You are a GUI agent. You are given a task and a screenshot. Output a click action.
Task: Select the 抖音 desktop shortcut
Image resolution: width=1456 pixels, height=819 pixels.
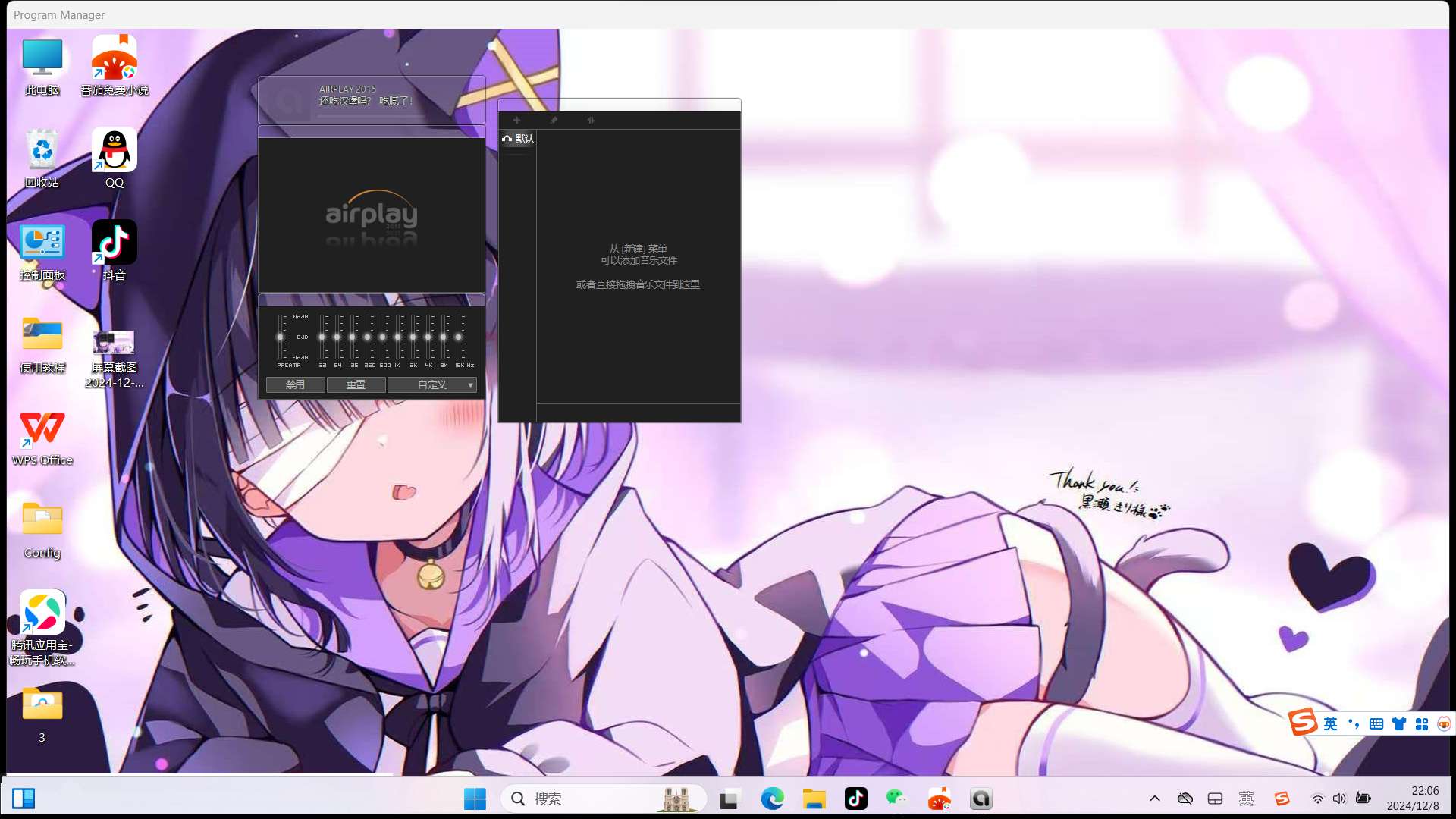click(x=115, y=252)
